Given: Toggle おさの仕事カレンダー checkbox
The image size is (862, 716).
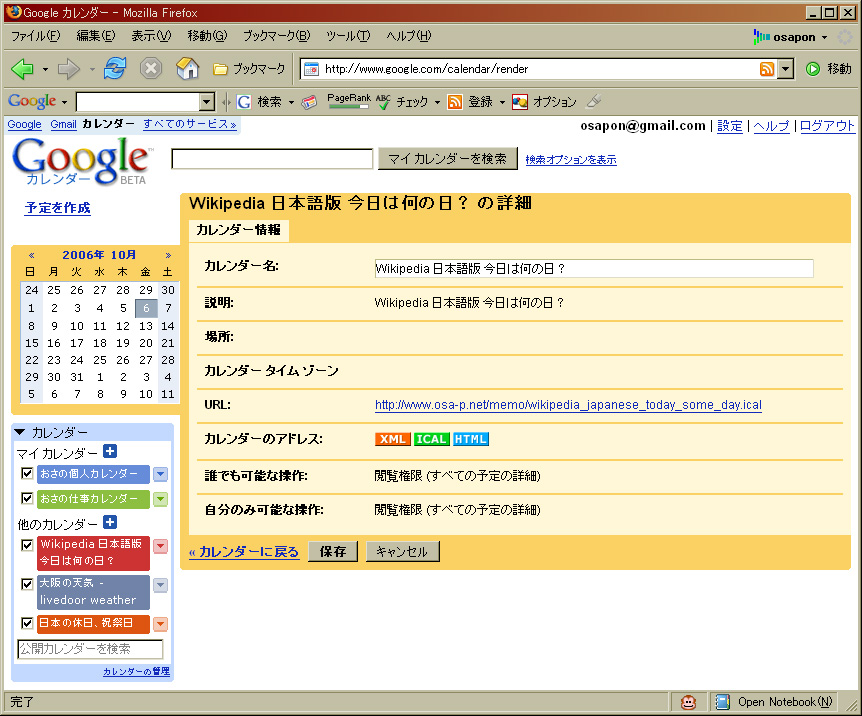Looking at the screenshot, I should [x=27, y=498].
